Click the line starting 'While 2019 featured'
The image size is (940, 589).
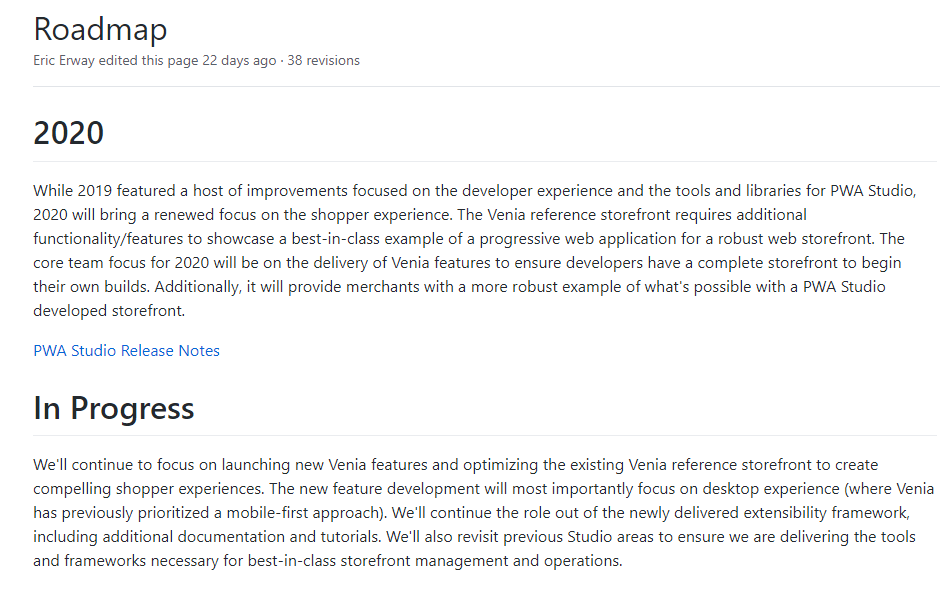point(474,191)
